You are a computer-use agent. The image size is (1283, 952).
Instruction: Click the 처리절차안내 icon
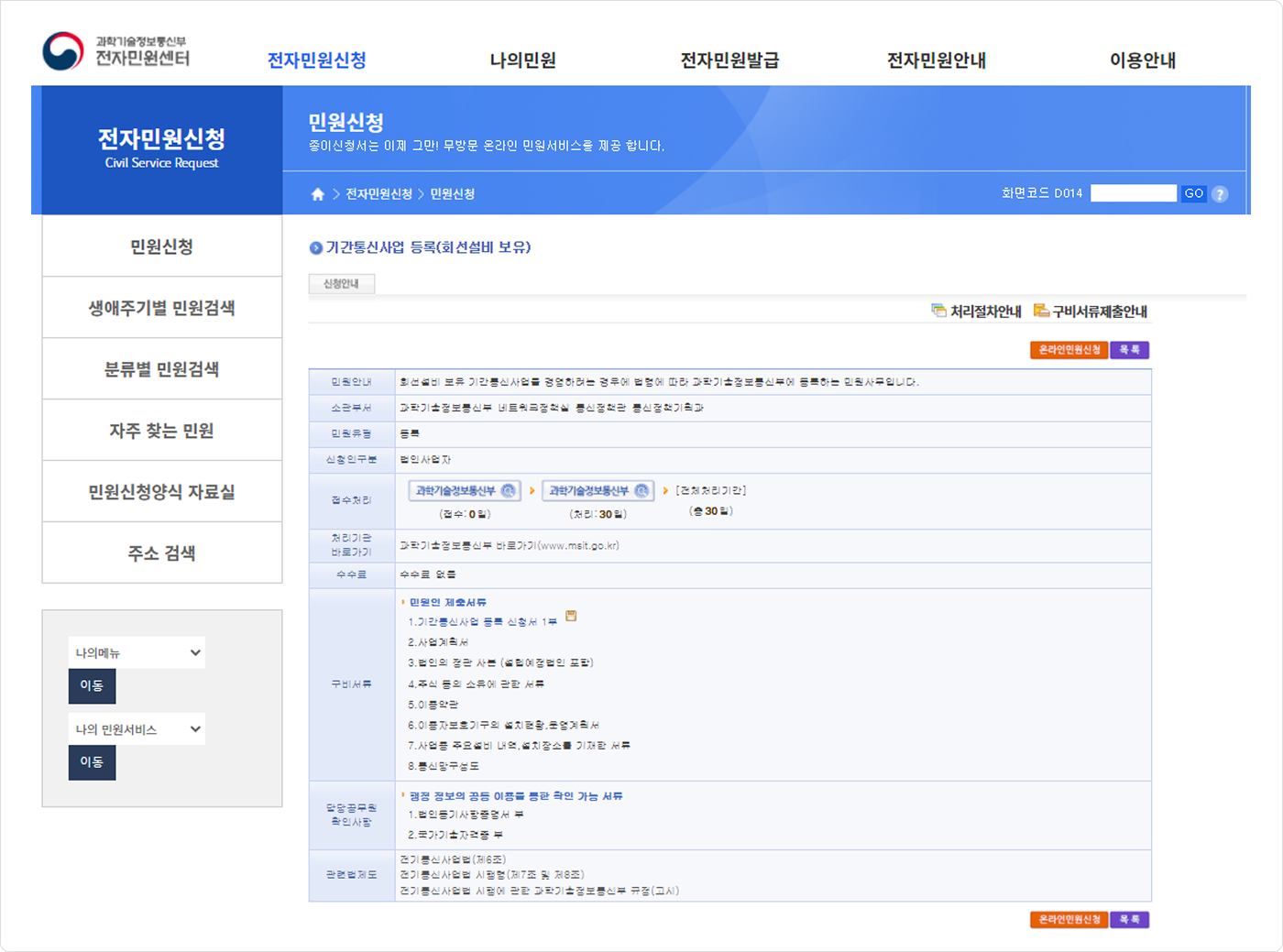[x=938, y=311]
